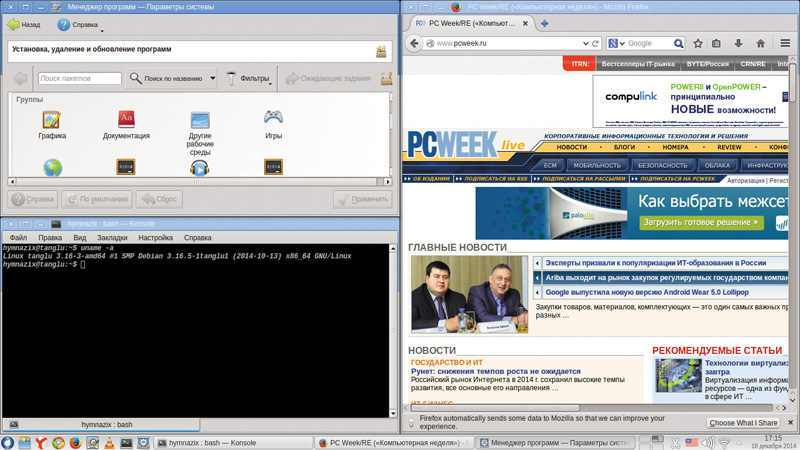Click the pending tasks box icon
The image size is (800, 450).
coord(386,78)
